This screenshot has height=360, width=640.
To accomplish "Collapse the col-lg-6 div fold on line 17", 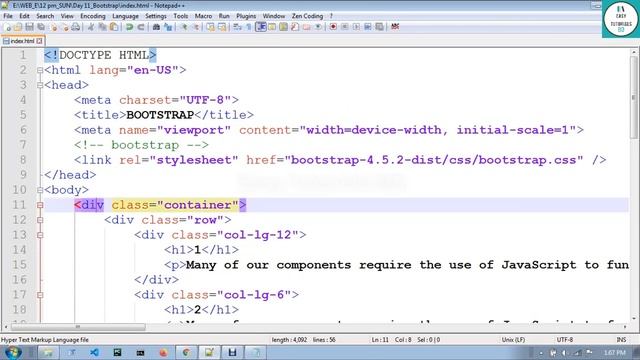I will click(x=40, y=295).
